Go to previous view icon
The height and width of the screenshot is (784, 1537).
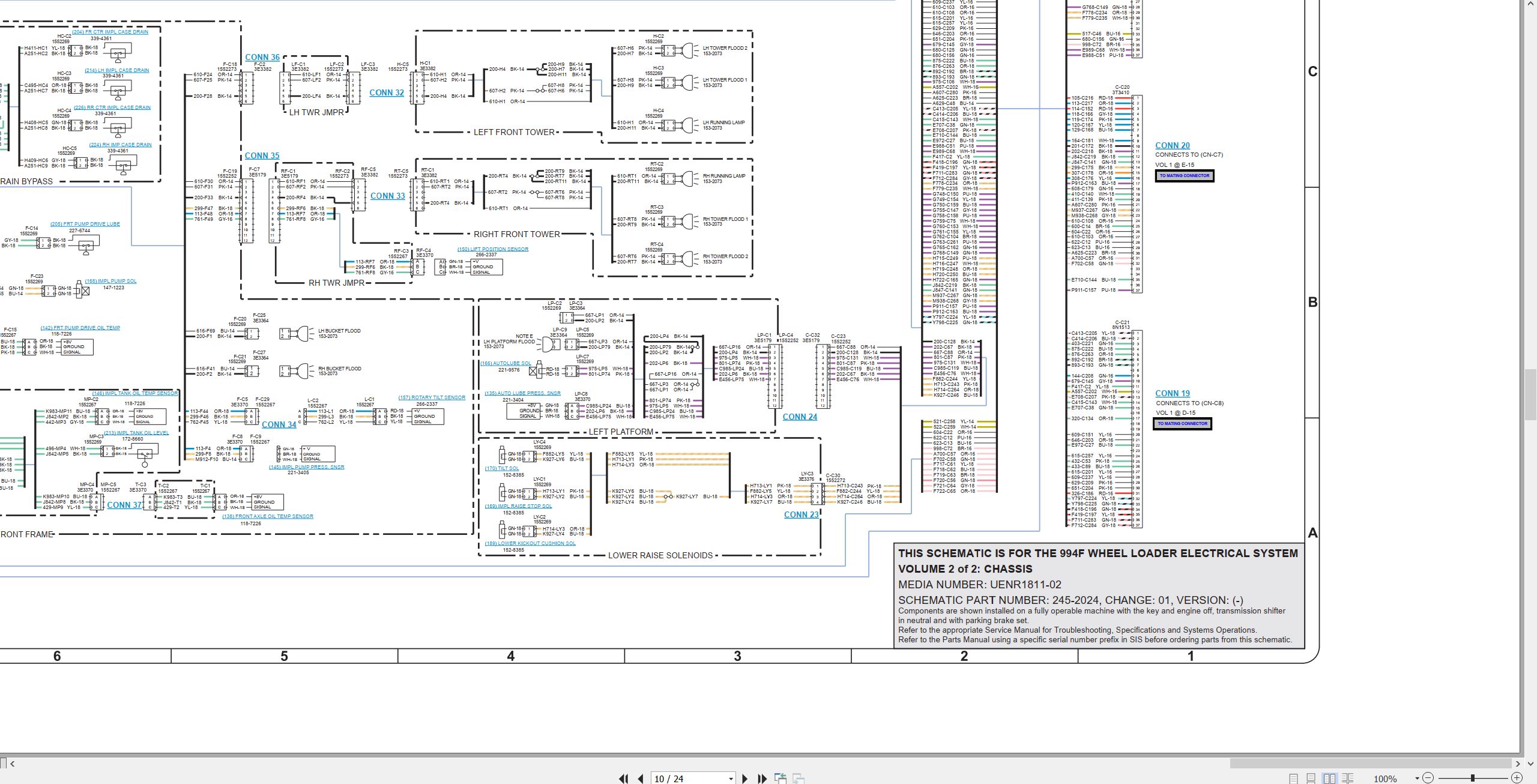(x=781, y=779)
